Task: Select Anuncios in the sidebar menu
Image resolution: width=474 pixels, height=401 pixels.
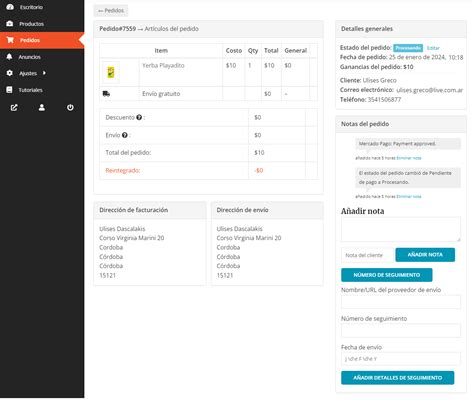Action: 29,57
